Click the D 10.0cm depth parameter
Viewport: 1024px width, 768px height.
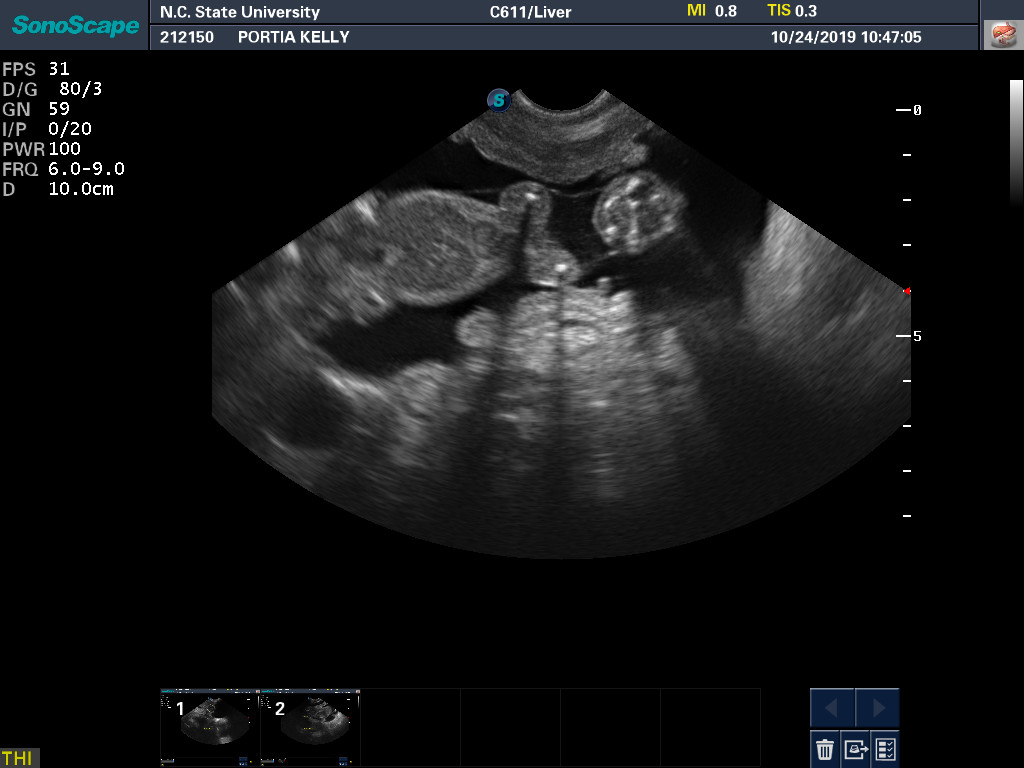pyautogui.click(x=58, y=189)
